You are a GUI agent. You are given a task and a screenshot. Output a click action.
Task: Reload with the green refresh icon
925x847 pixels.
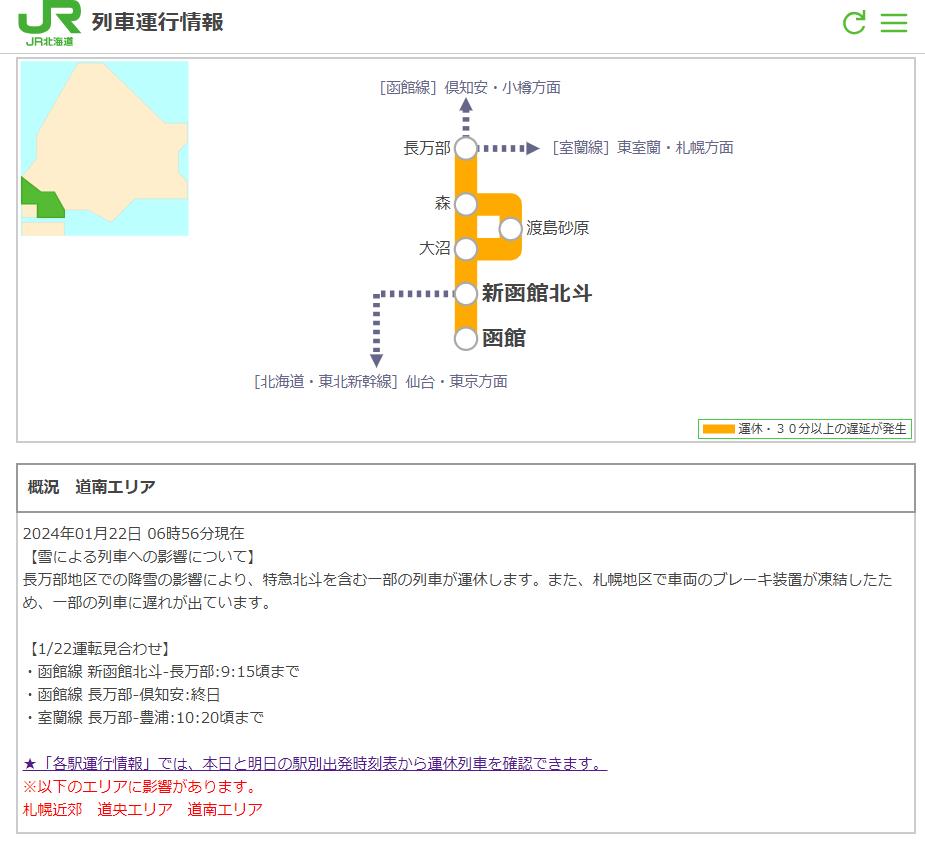854,22
